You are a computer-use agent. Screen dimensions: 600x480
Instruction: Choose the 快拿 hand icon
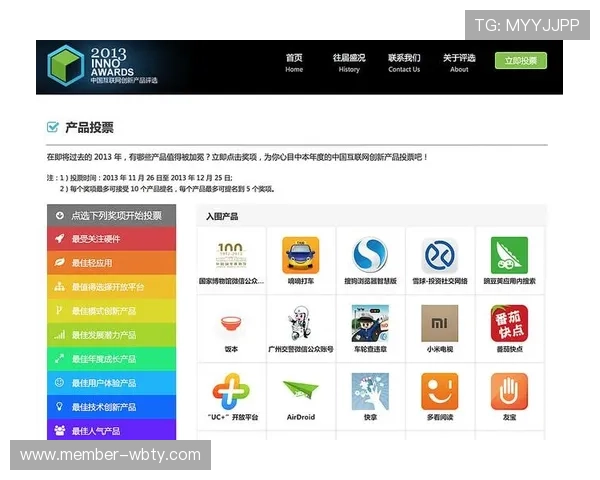tap(370, 391)
